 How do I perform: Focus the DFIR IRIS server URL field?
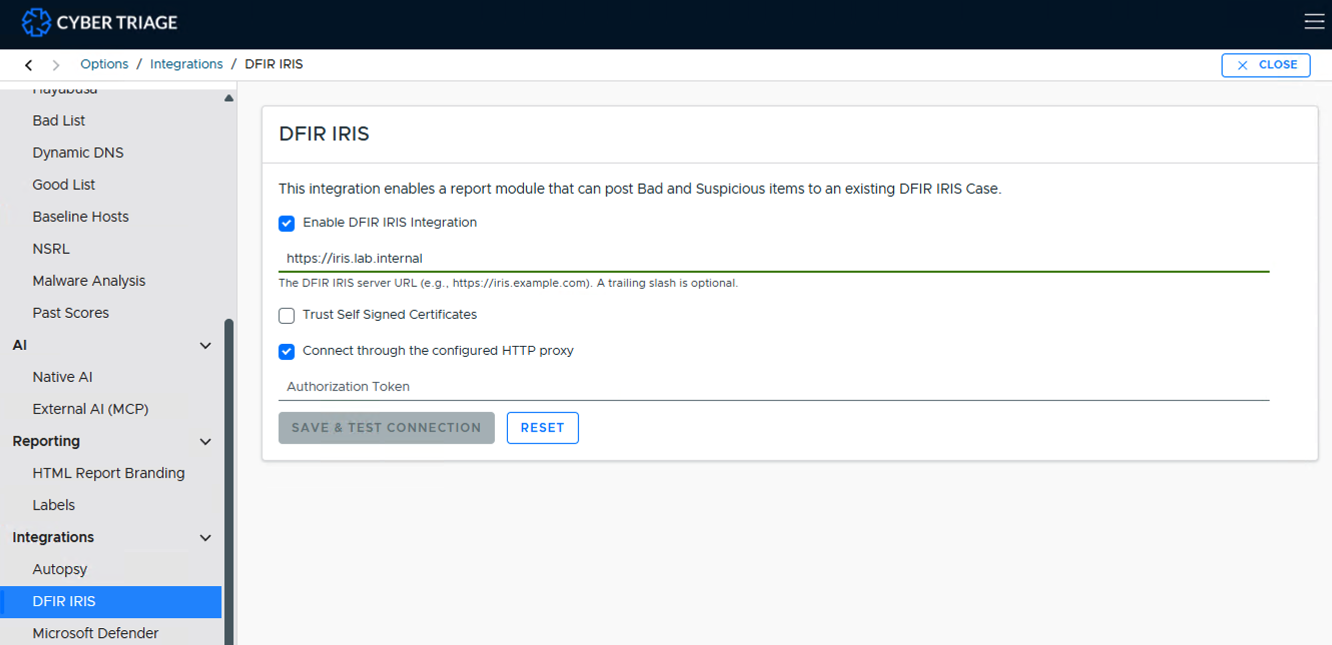click(774, 258)
